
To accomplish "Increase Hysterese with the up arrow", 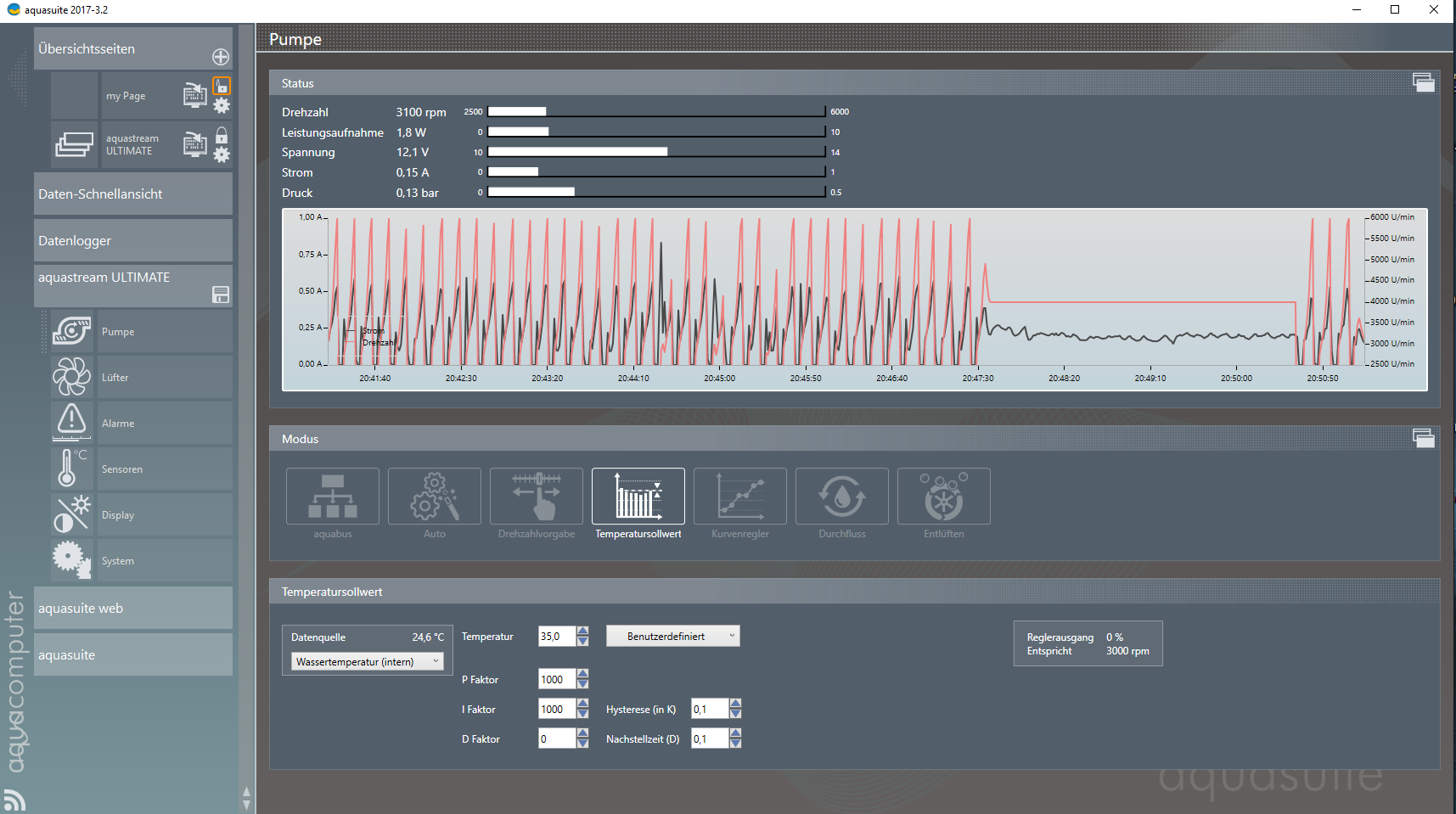I will (x=735, y=705).
